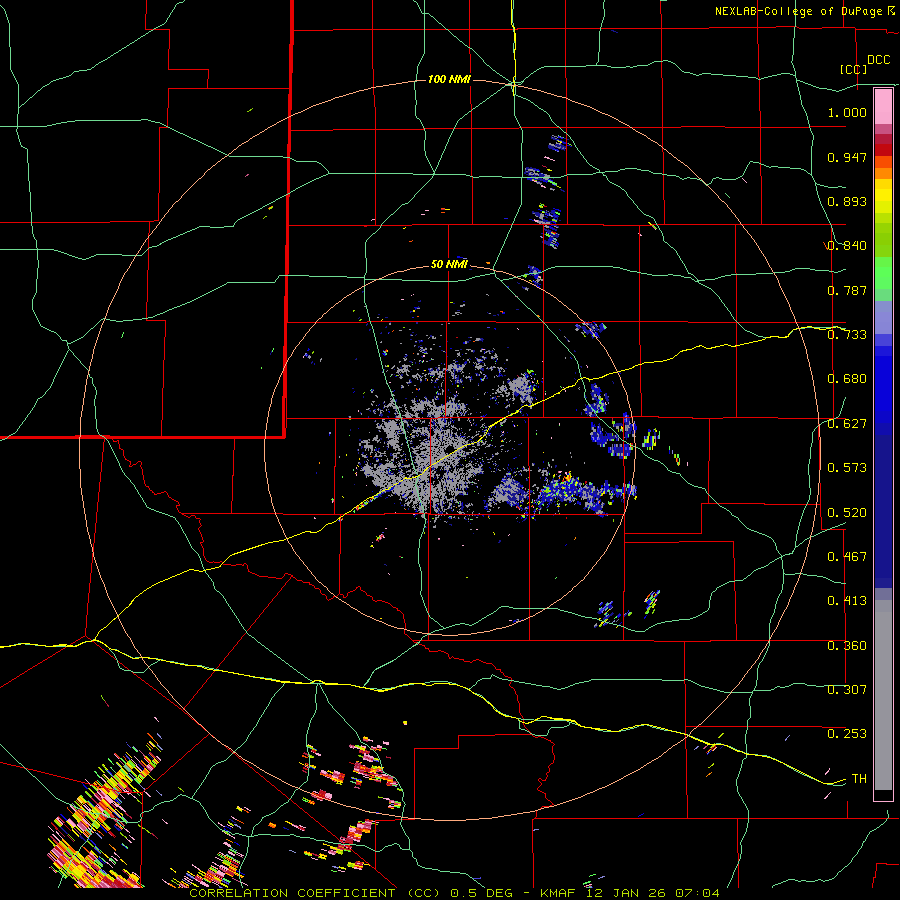Click the pink segment of the color scale
This screenshot has width=900, height=900.
(x=883, y=107)
